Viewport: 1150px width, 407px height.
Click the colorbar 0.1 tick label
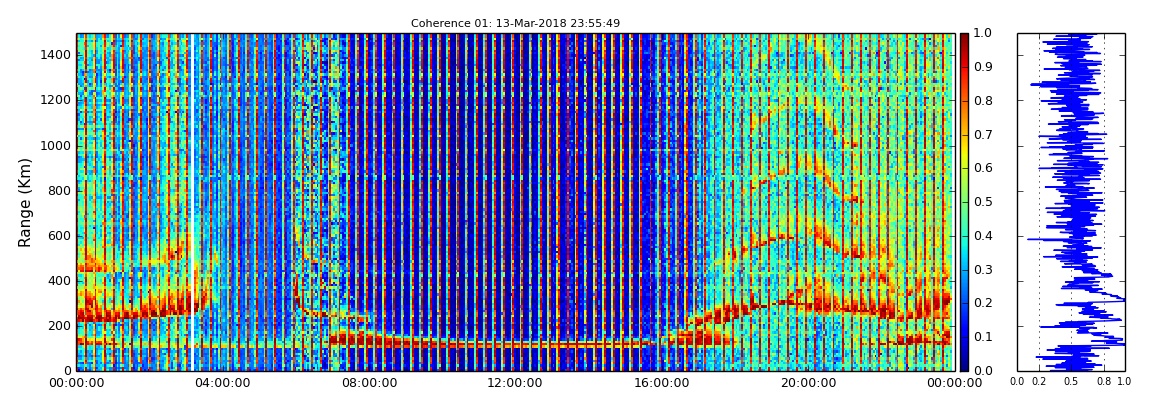coord(981,337)
